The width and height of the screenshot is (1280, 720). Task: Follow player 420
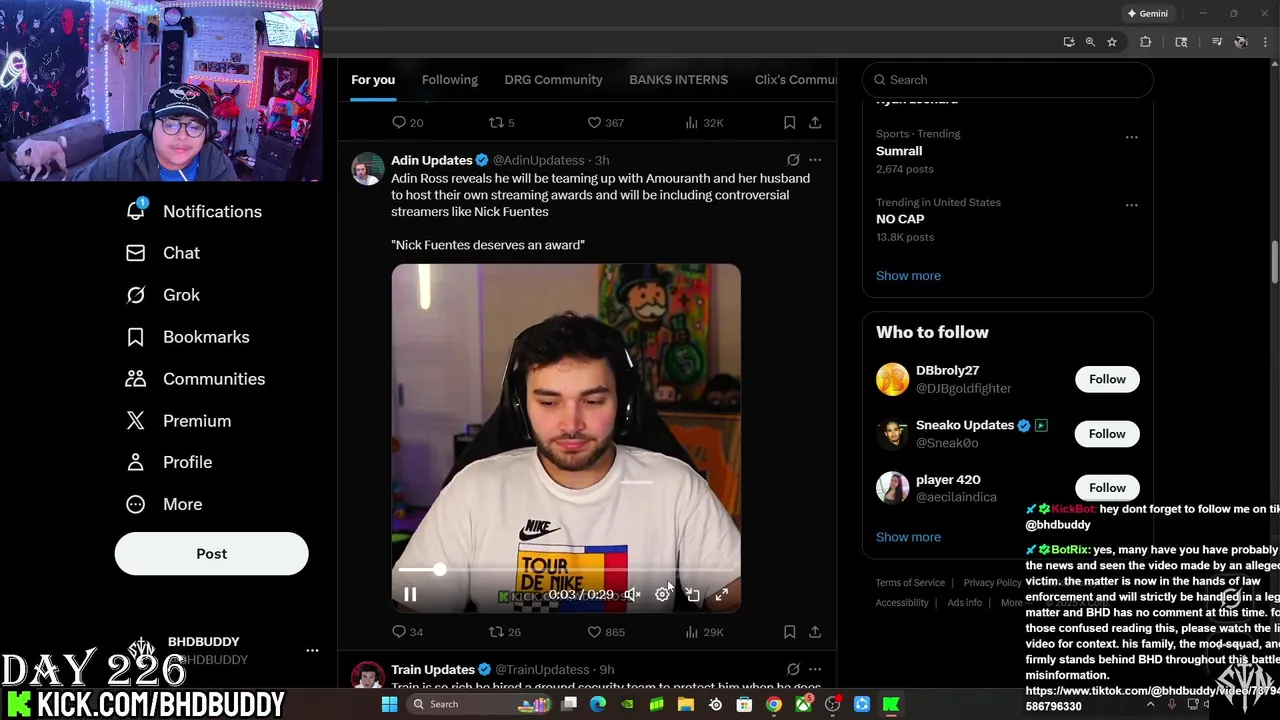point(1107,488)
